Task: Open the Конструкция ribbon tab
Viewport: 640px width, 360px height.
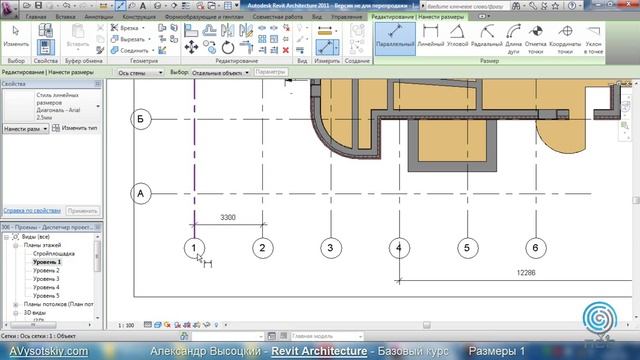Action: tap(139, 17)
